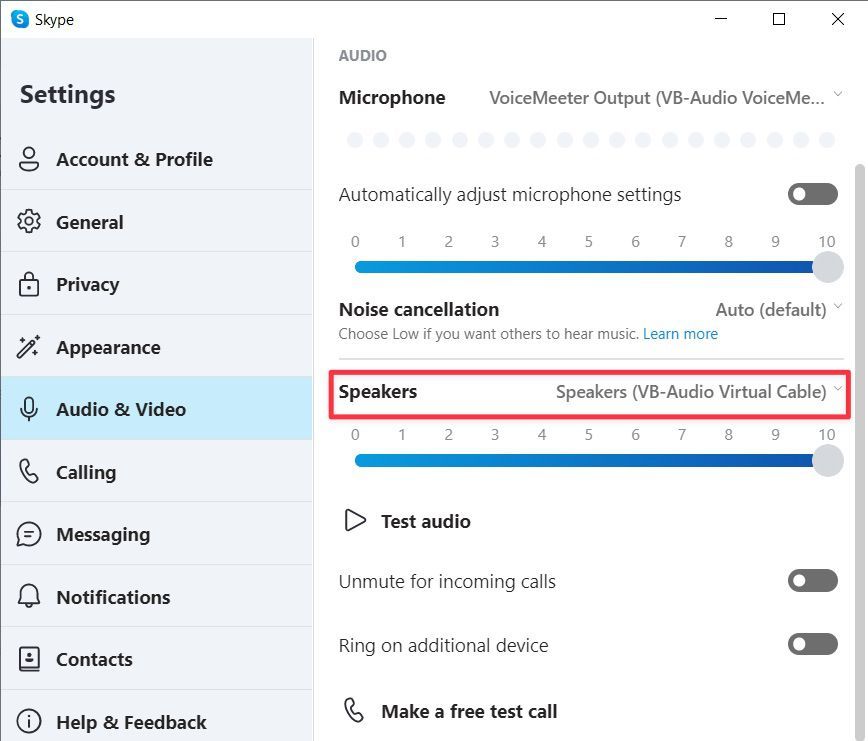Open the Learn more link about noise cancellation

pyautogui.click(x=680, y=333)
